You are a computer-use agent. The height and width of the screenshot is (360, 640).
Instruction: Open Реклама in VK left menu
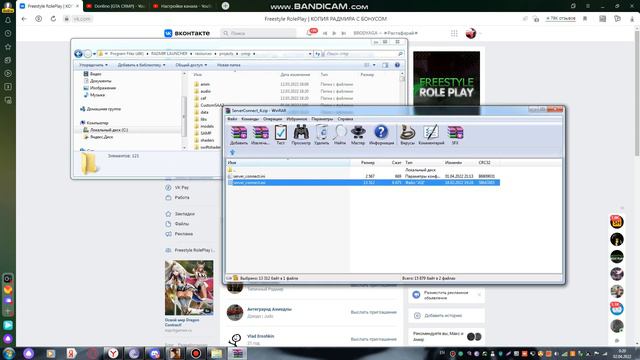click(x=179, y=234)
